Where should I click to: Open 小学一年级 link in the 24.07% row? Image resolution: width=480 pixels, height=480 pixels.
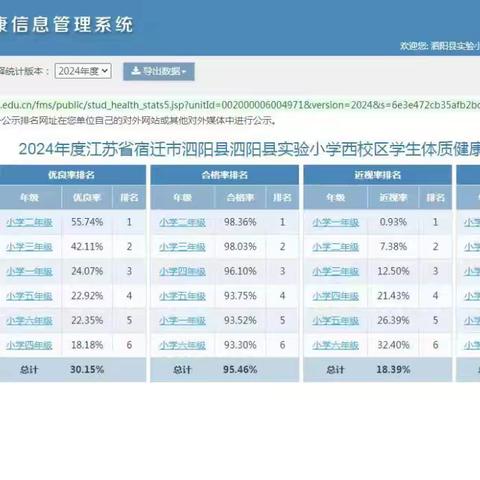point(29,272)
